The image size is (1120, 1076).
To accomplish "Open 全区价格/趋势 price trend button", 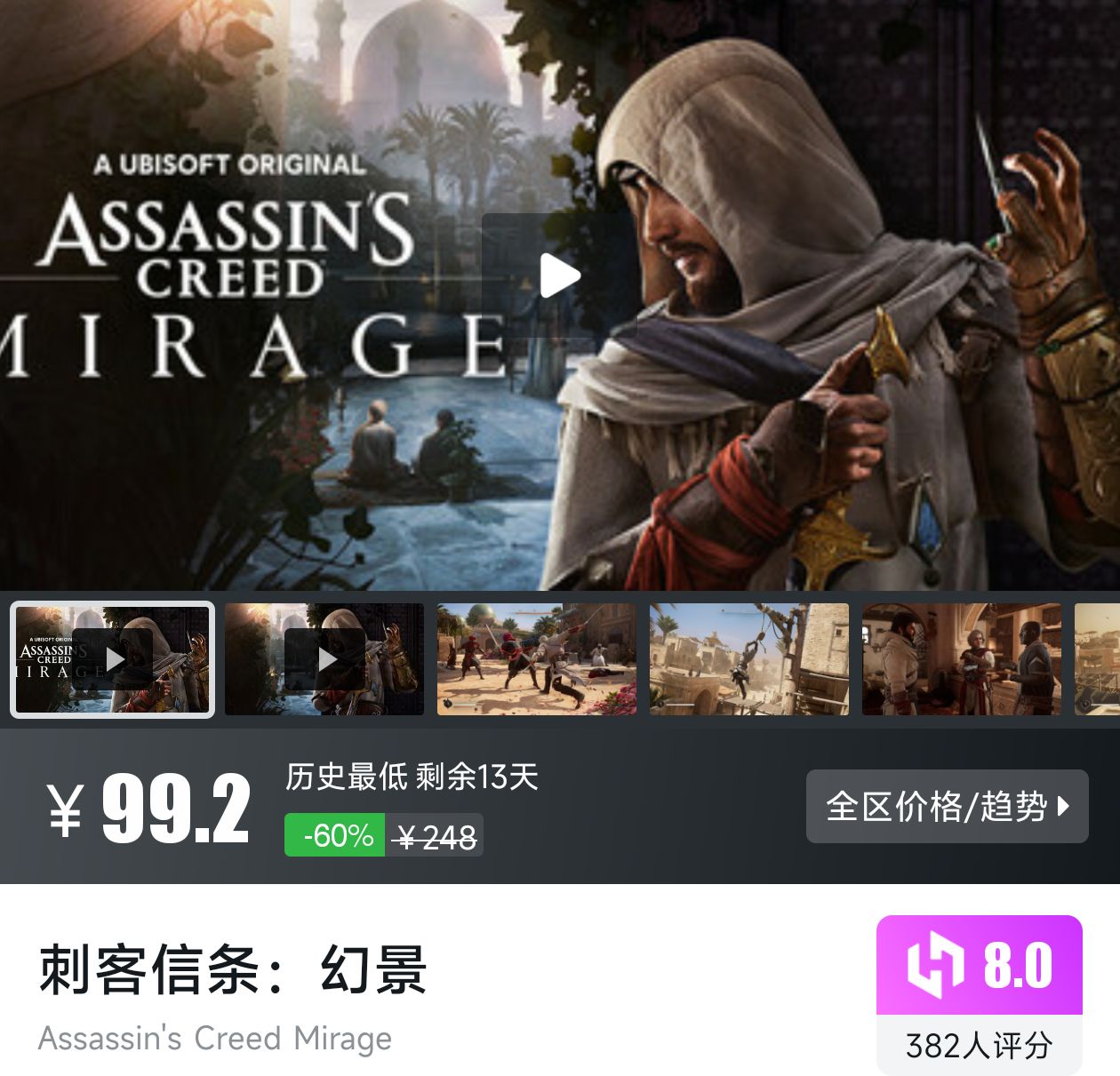I will coord(947,806).
